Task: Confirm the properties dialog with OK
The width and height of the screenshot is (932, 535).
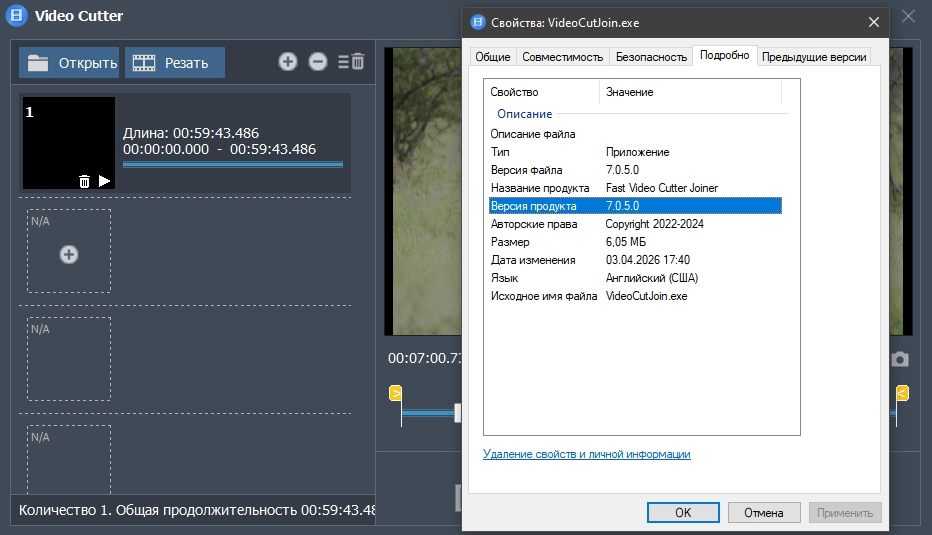Action: coord(683,513)
